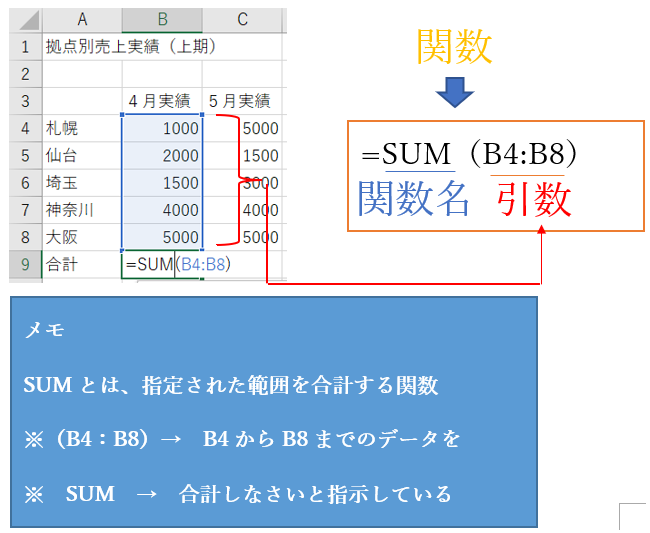This screenshot has width=650, height=533.
Task: Click the =SUM(B4:B8) formula cell in row 9
Action: pyautogui.click(x=162, y=265)
